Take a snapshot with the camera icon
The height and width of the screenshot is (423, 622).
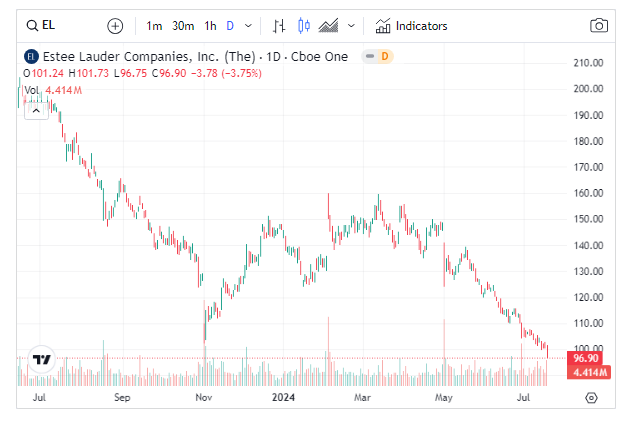[599, 26]
